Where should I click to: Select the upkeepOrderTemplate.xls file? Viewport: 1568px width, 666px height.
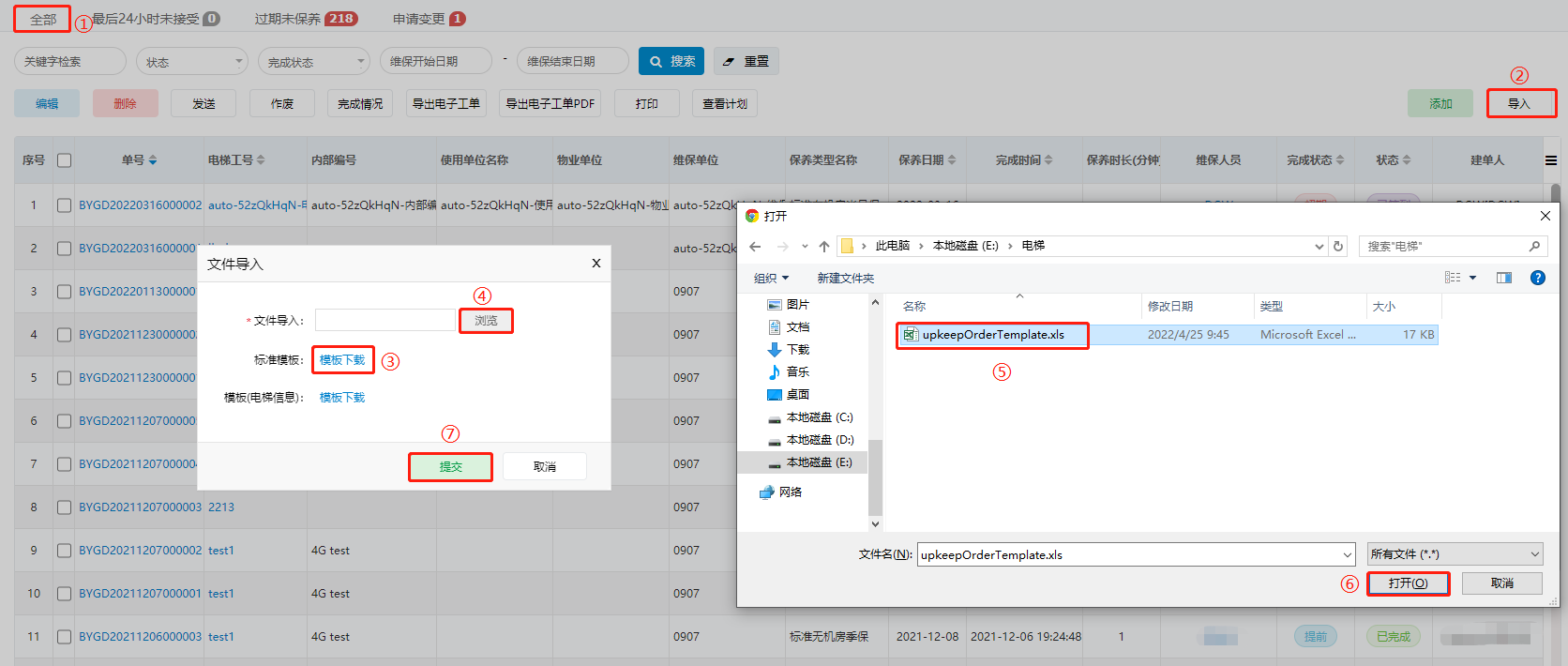click(x=992, y=335)
